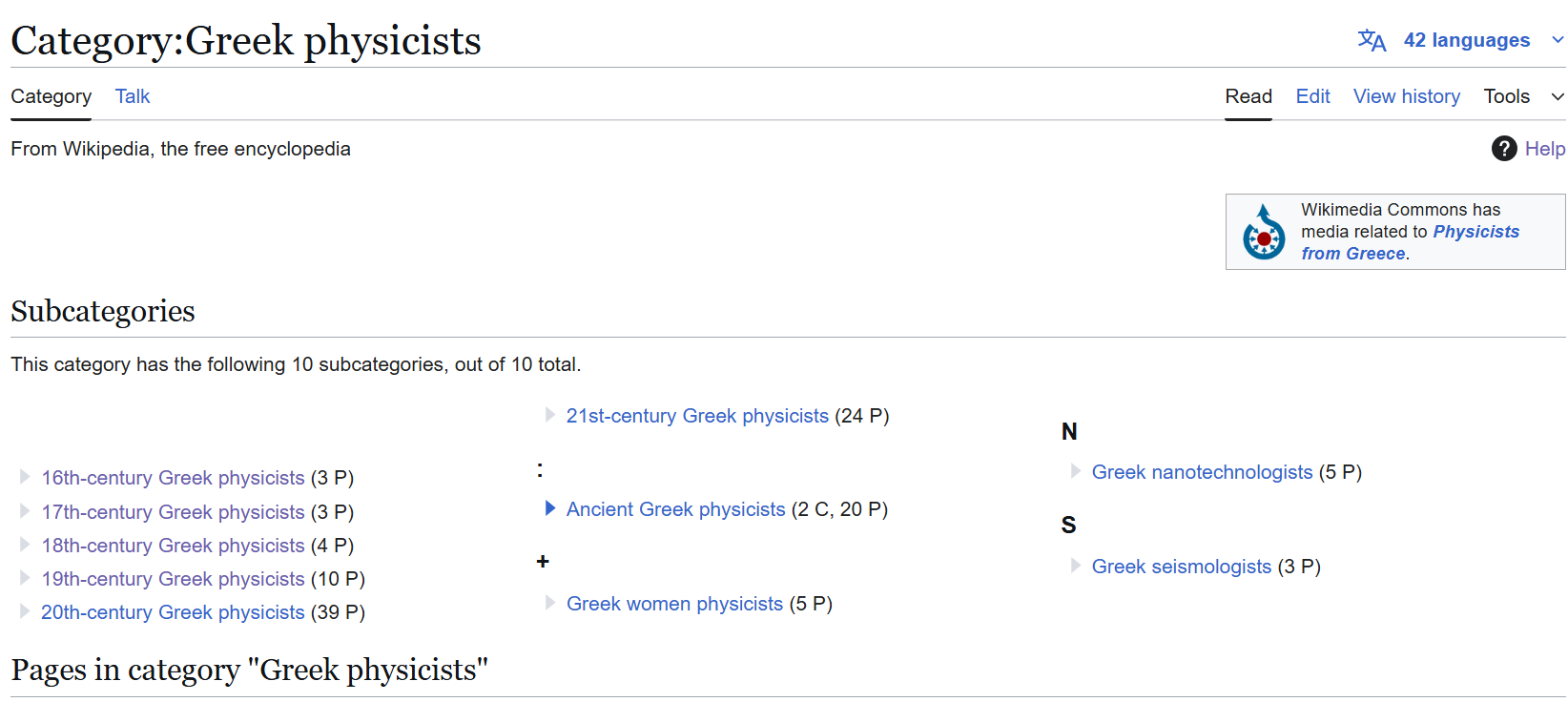Select the Read tab

pyautogui.click(x=1248, y=96)
